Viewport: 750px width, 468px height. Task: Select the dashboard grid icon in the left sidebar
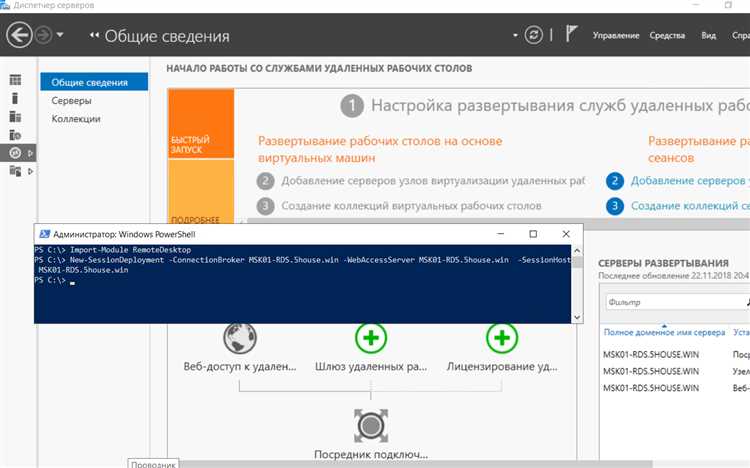pos(15,79)
